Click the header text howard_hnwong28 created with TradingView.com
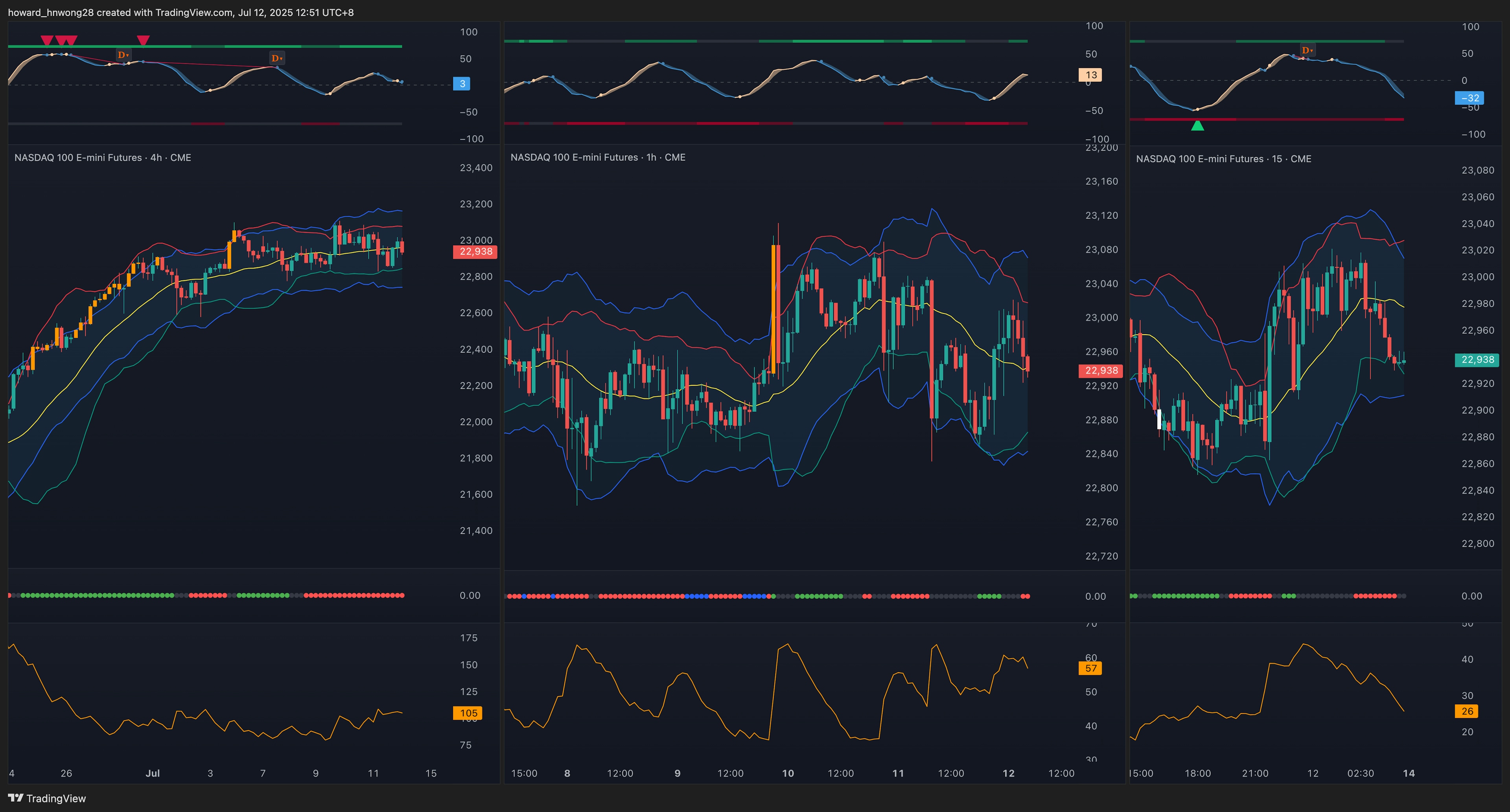 point(120,12)
